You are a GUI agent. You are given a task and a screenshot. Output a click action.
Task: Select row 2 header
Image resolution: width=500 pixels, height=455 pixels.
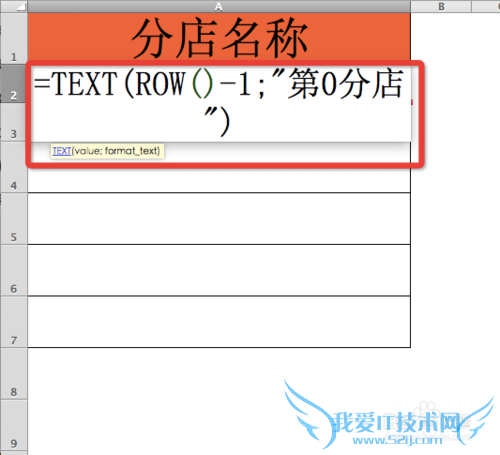pos(14,83)
